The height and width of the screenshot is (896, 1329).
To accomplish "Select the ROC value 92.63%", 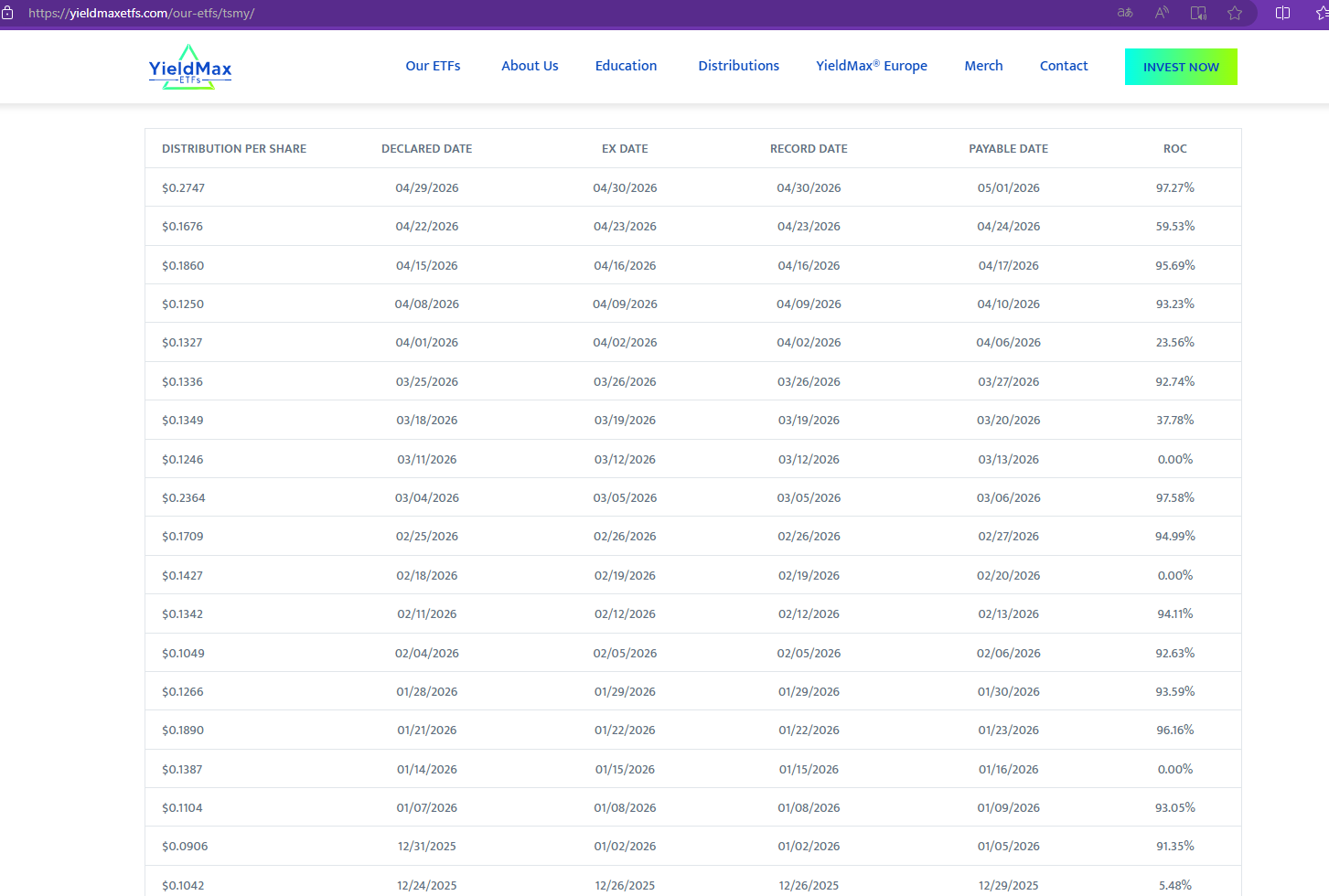I will click(x=1175, y=654).
